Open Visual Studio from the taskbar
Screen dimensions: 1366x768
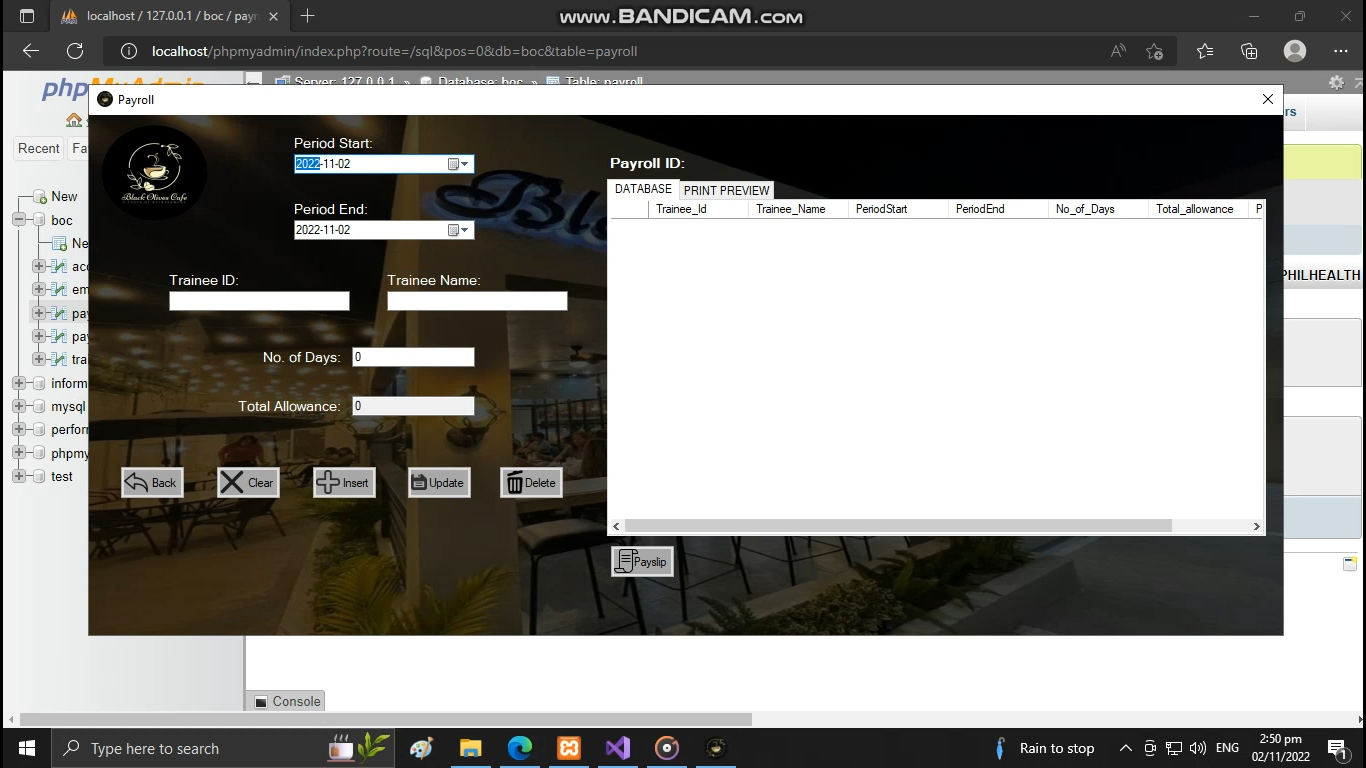(618, 748)
